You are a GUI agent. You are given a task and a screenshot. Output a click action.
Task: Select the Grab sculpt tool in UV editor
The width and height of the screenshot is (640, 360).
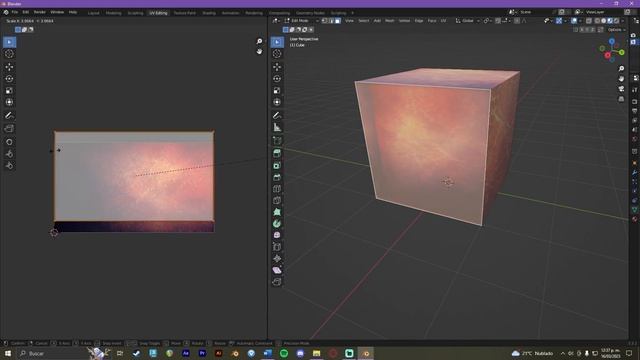(x=9, y=142)
